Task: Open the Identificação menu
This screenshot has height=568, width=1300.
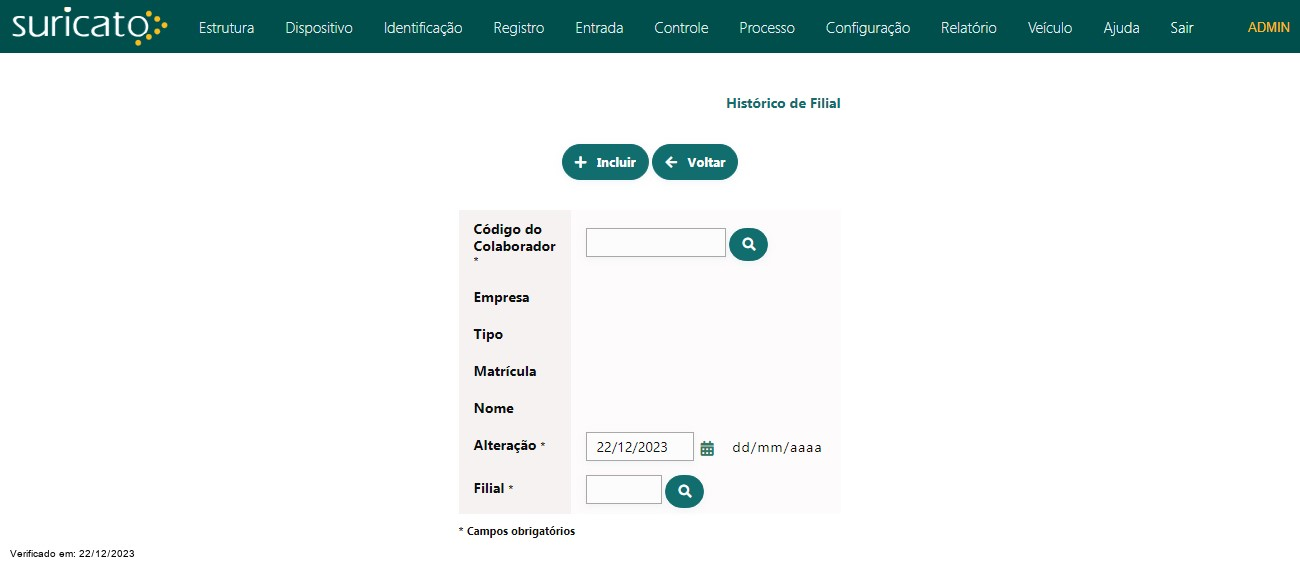Action: [423, 28]
